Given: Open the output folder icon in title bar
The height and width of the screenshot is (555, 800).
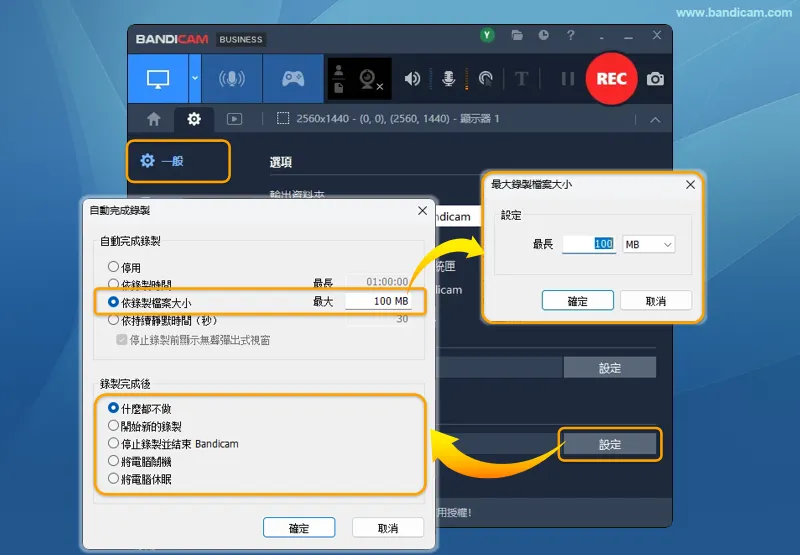Looking at the screenshot, I should point(517,35).
